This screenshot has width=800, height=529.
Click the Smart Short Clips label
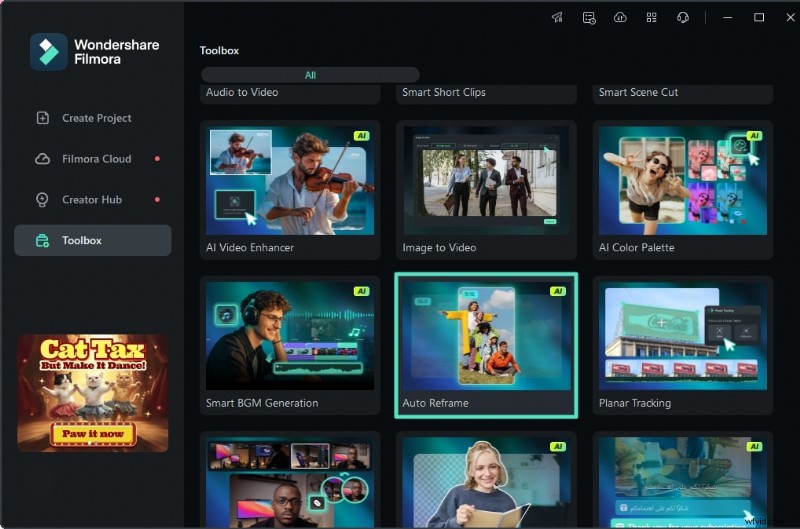pos(444,92)
